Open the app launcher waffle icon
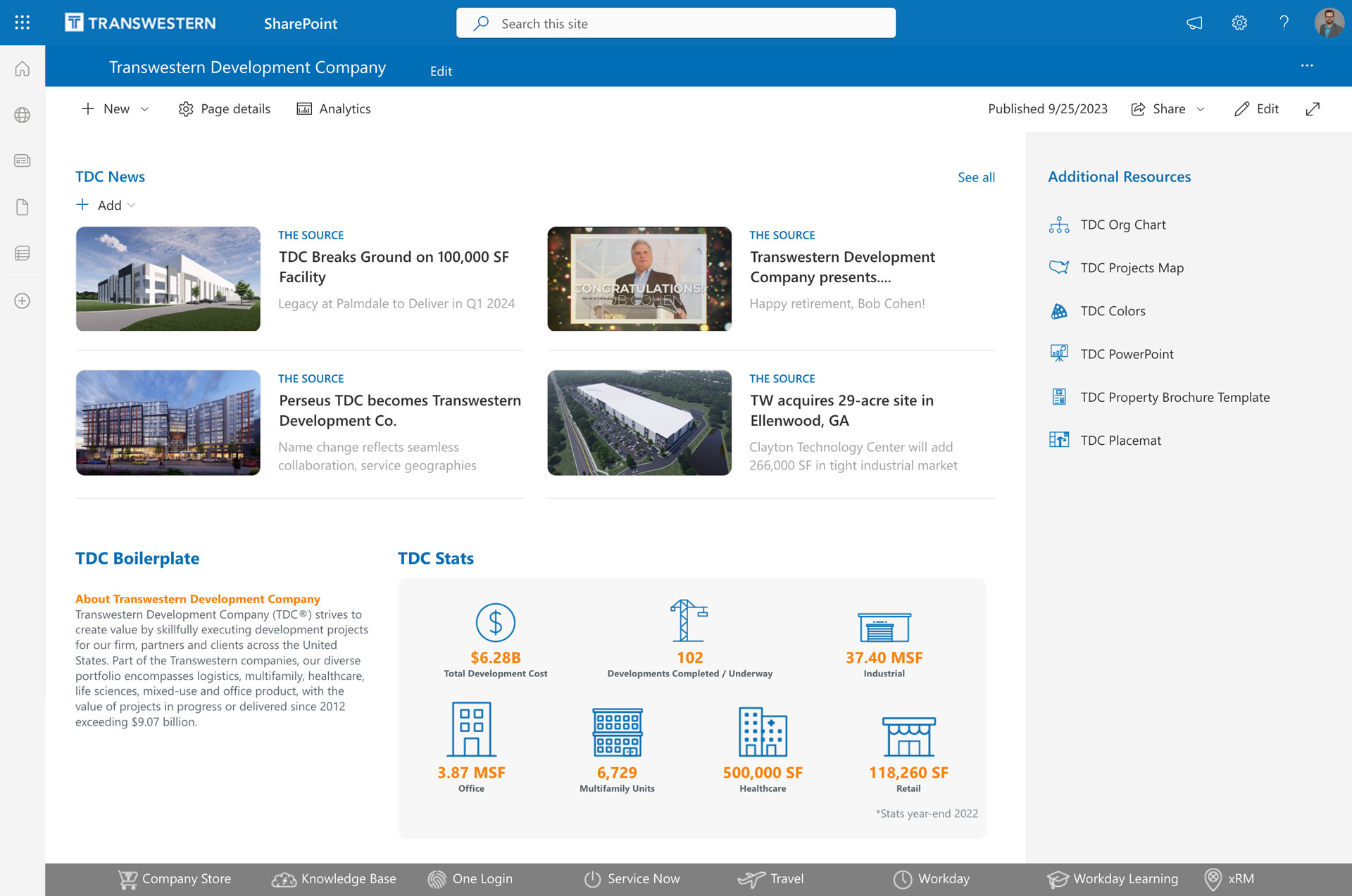 tap(23, 23)
